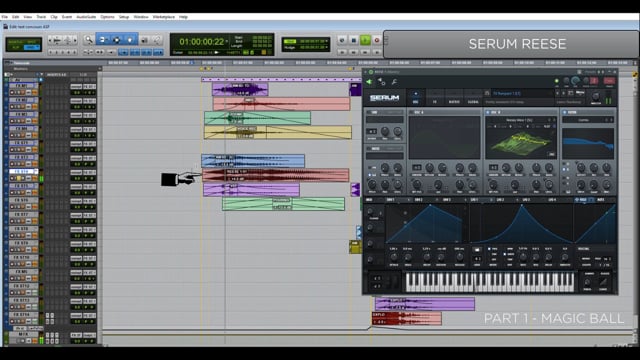Image resolution: width=640 pixels, height=360 pixels.
Task: Select the Pencil tool in Pro Tools
Action: [157, 40]
